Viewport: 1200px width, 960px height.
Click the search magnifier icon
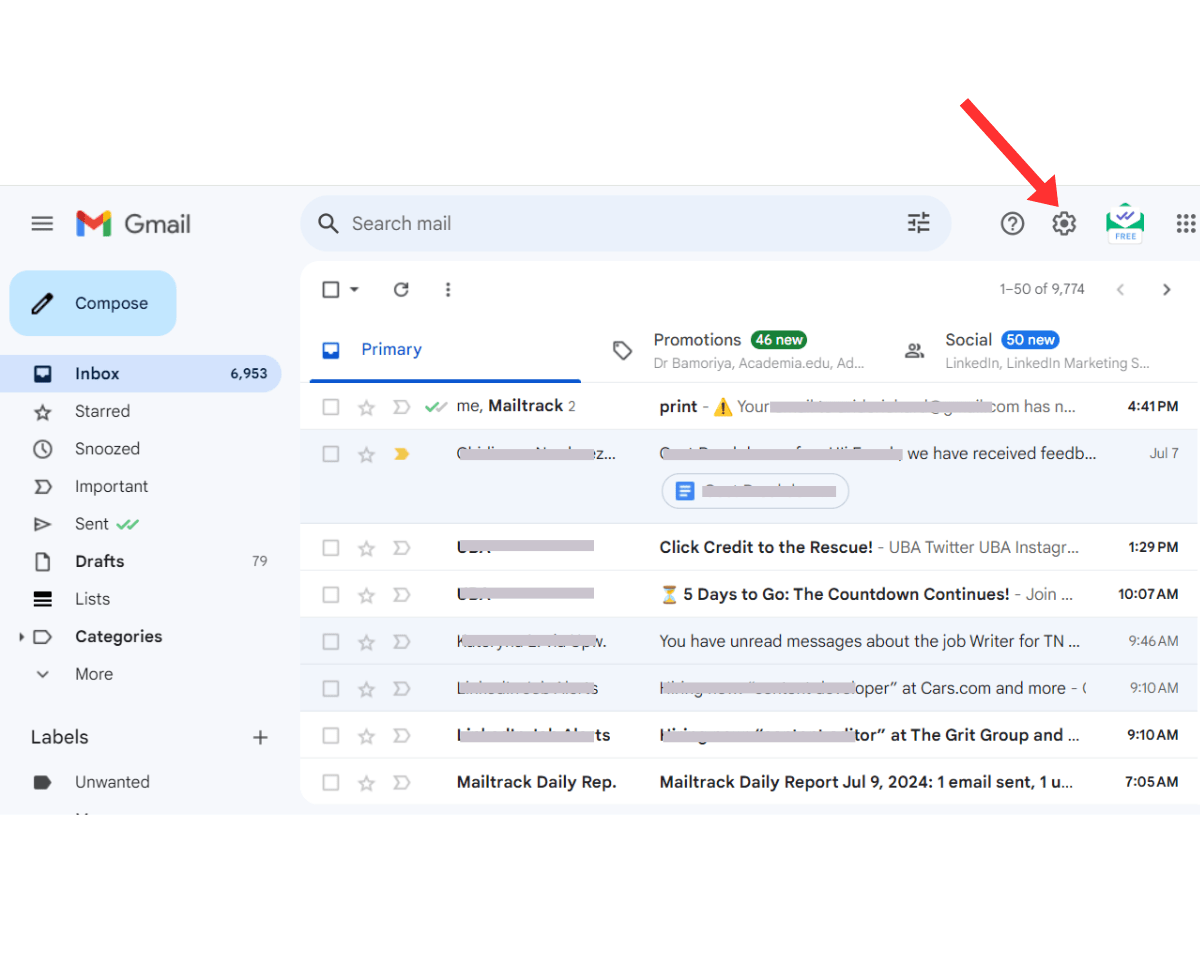(x=328, y=224)
